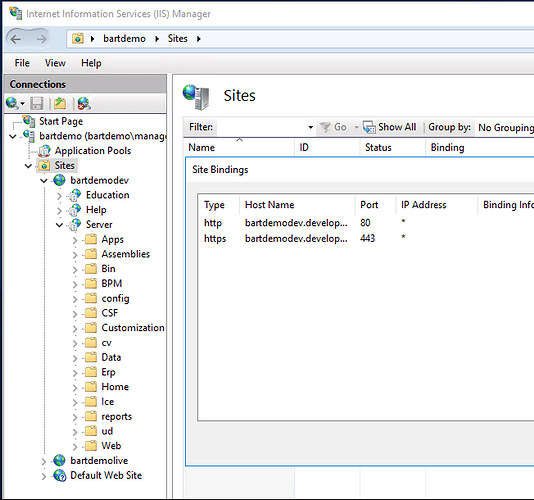Click the Show All icon in filter bar
534x500 pixels.
tap(369, 127)
